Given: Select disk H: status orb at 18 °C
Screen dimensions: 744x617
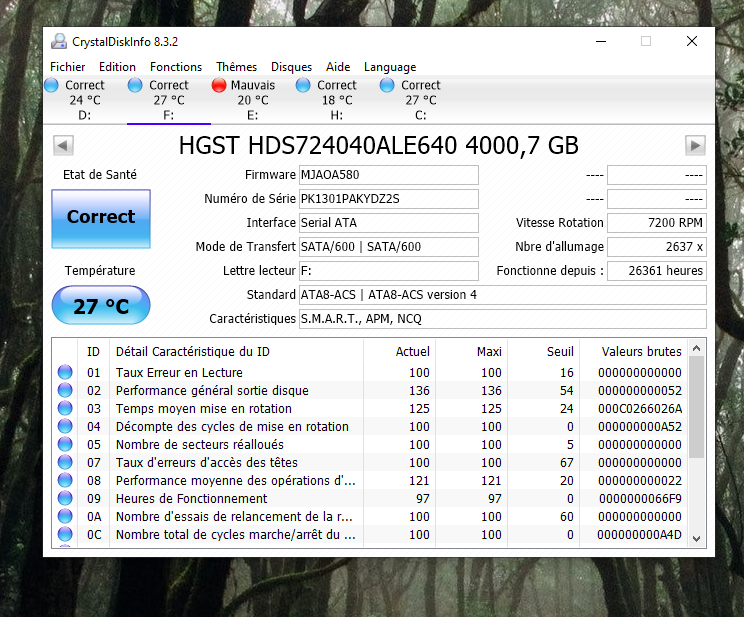Looking at the screenshot, I should 303,85.
